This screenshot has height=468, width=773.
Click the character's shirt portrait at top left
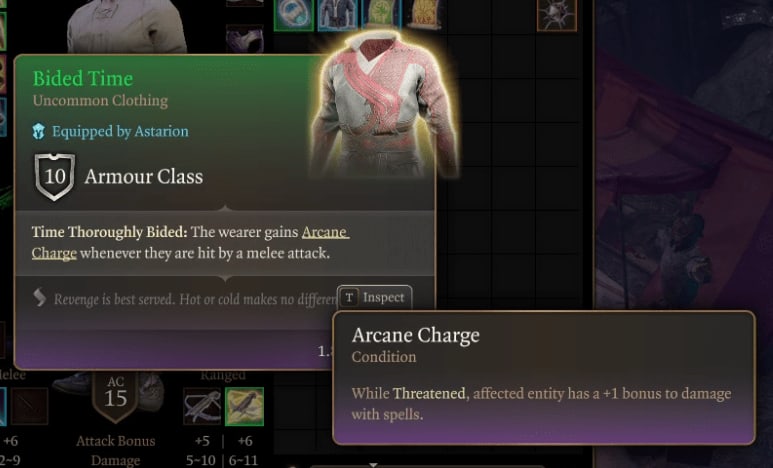click(127, 26)
